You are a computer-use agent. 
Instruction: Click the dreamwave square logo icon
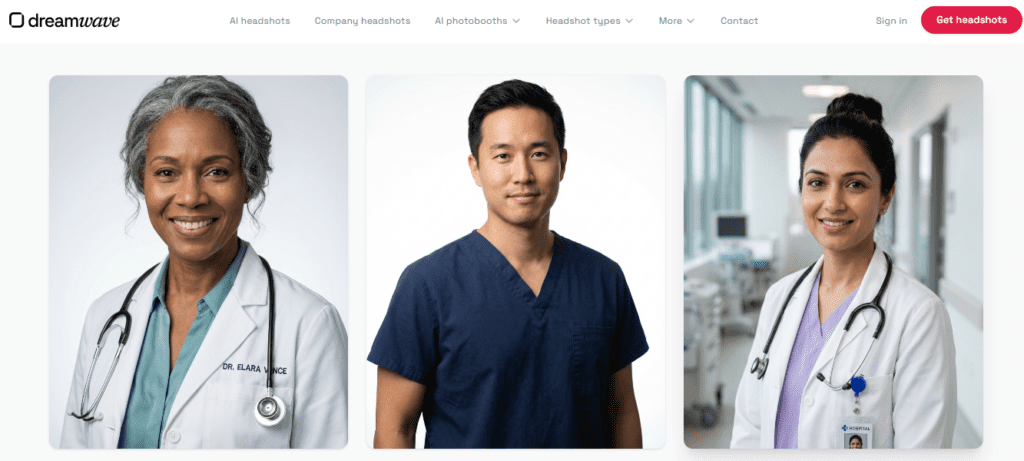pos(17,20)
